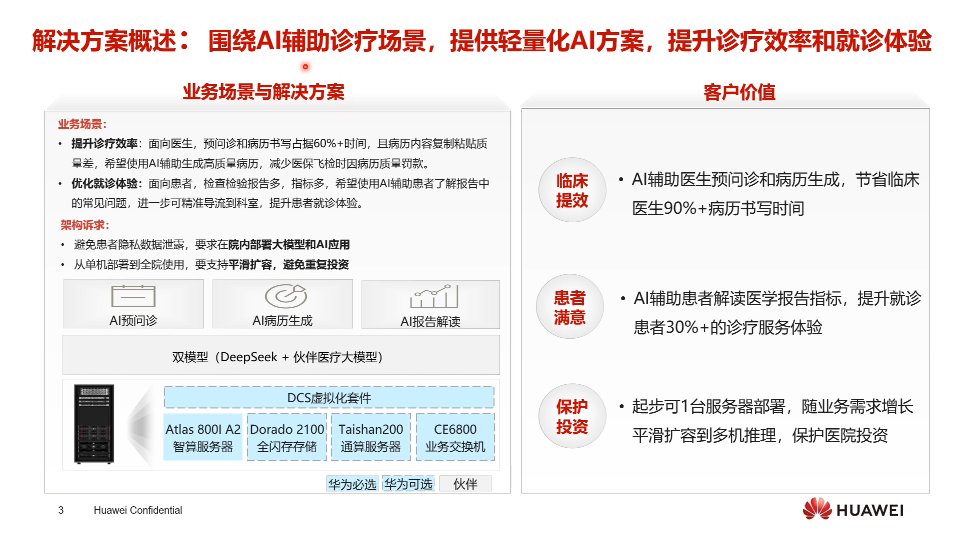Click the 客户价值 section heading

(x=739, y=92)
